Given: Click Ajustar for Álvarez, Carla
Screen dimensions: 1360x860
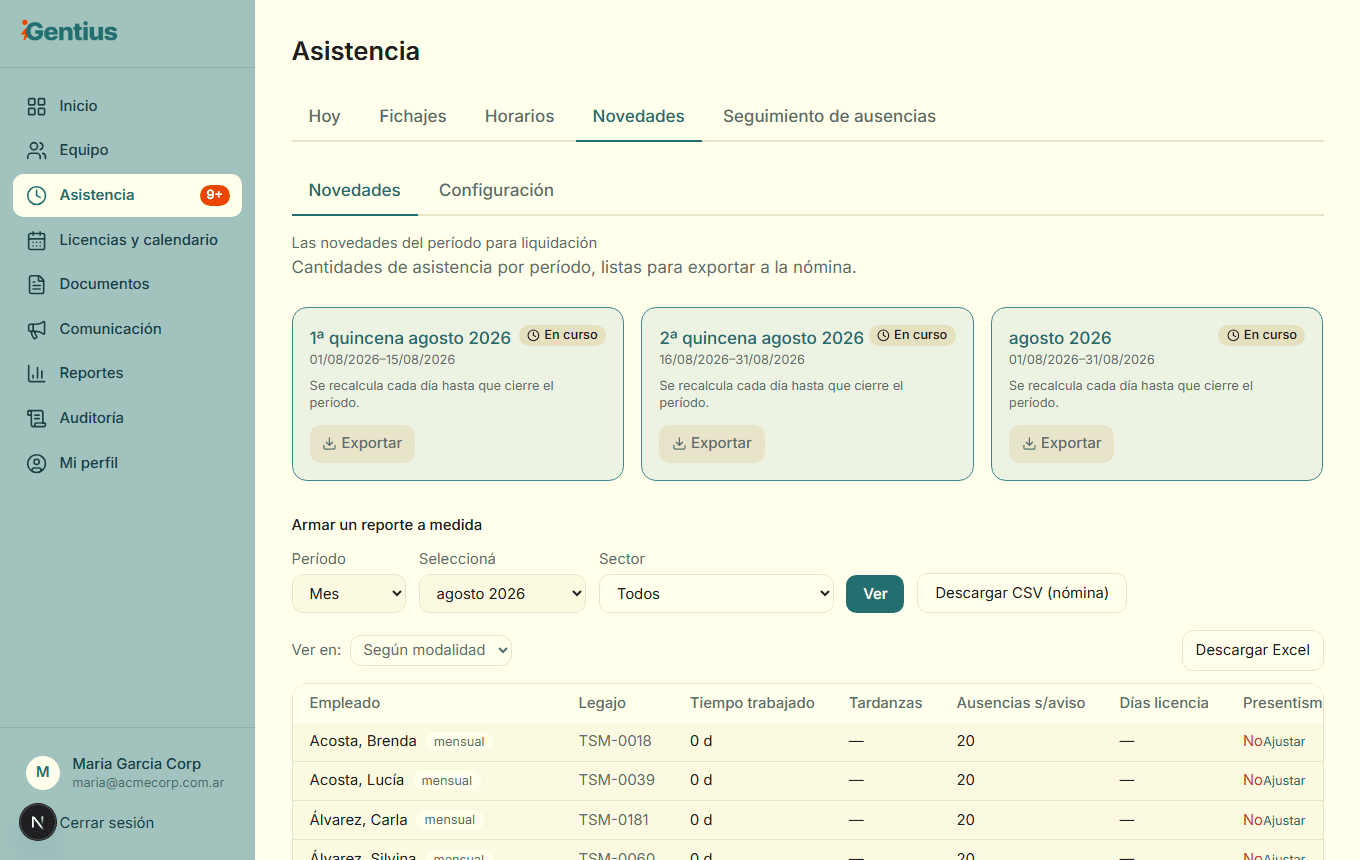Looking at the screenshot, I should click(x=1284, y=820).
